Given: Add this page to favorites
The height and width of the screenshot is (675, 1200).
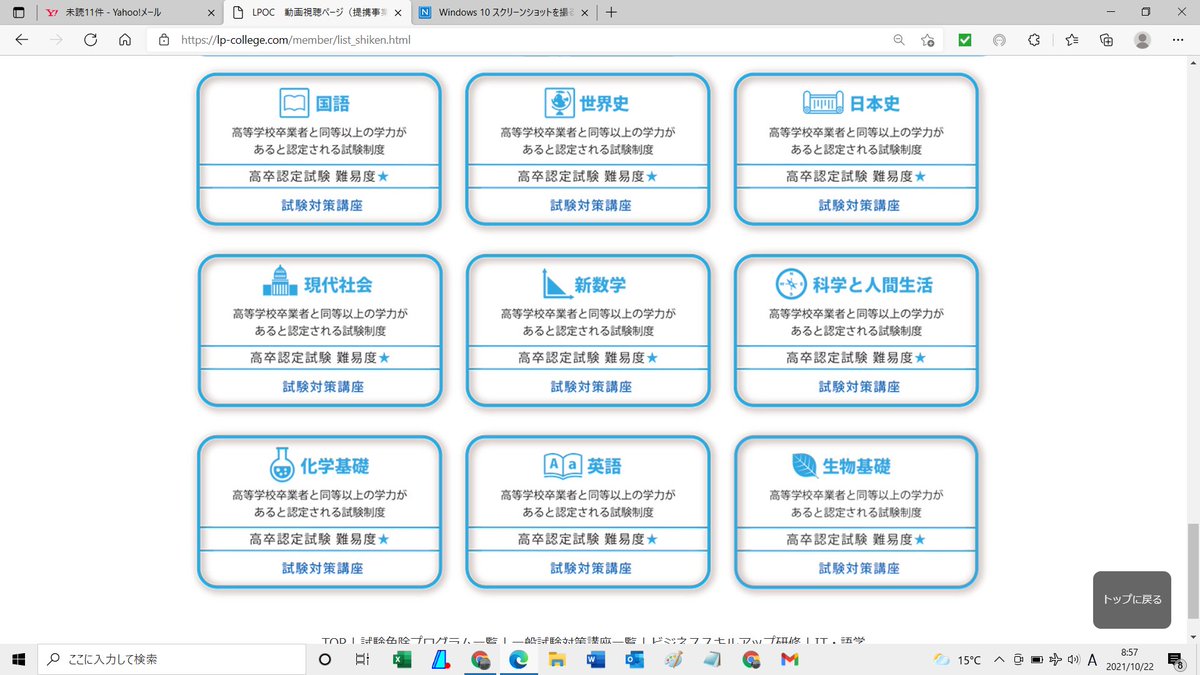Looking at the screenshot, I should [x=929, y=40].
